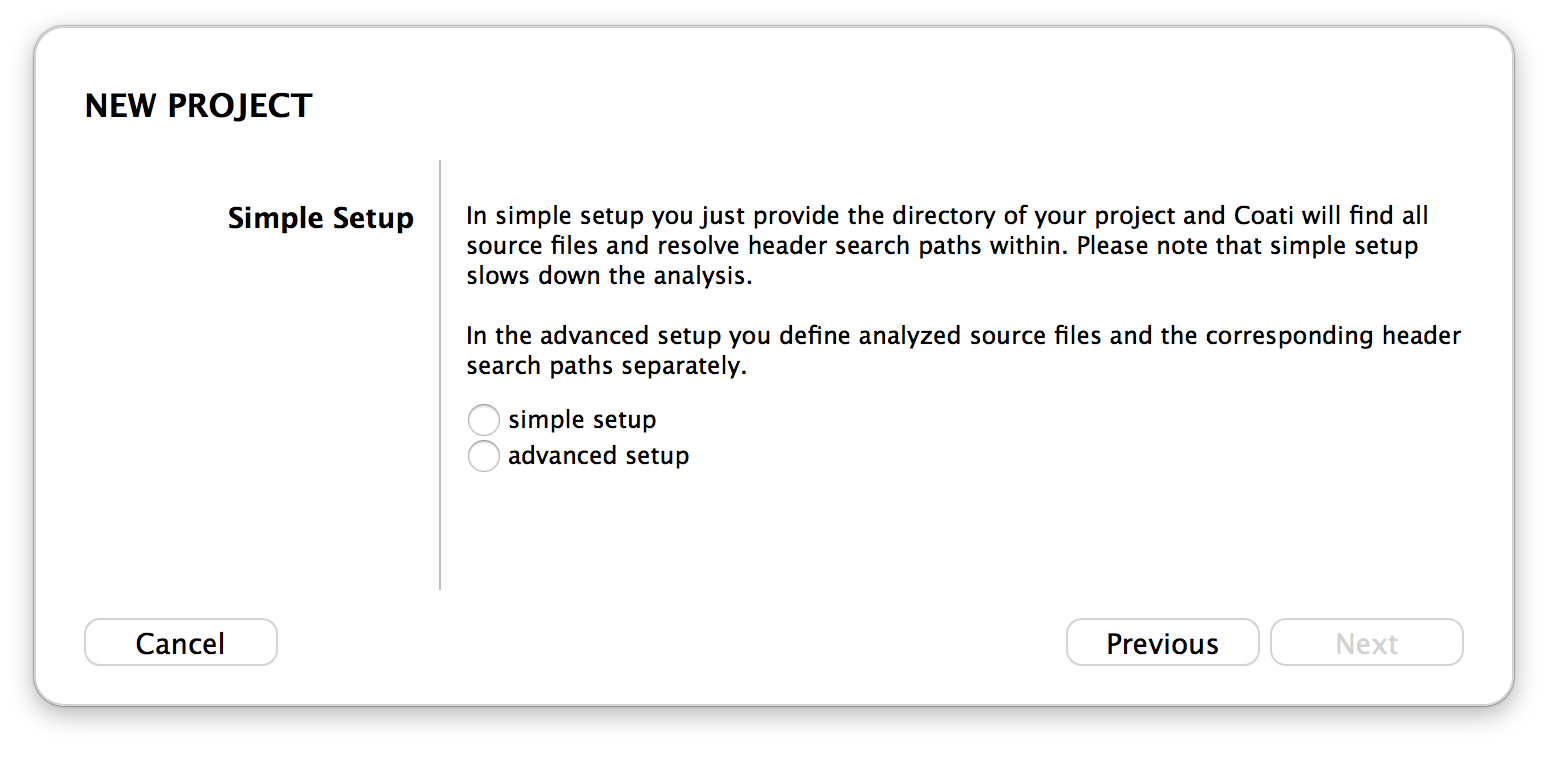The width and height of the screenshot is (1568, 768).
Task: Select the advanced setup radio button
Action: click(x=483, y=456)
